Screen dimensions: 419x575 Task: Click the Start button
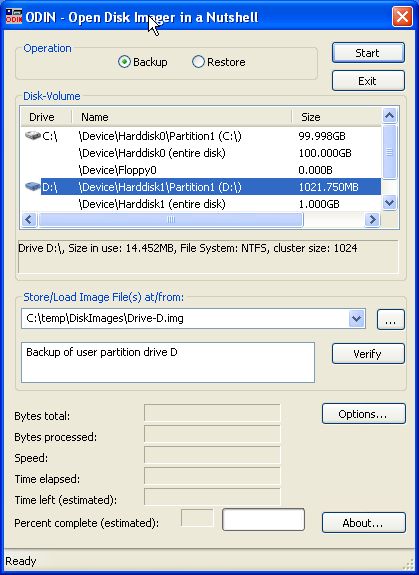coord(368,53)
